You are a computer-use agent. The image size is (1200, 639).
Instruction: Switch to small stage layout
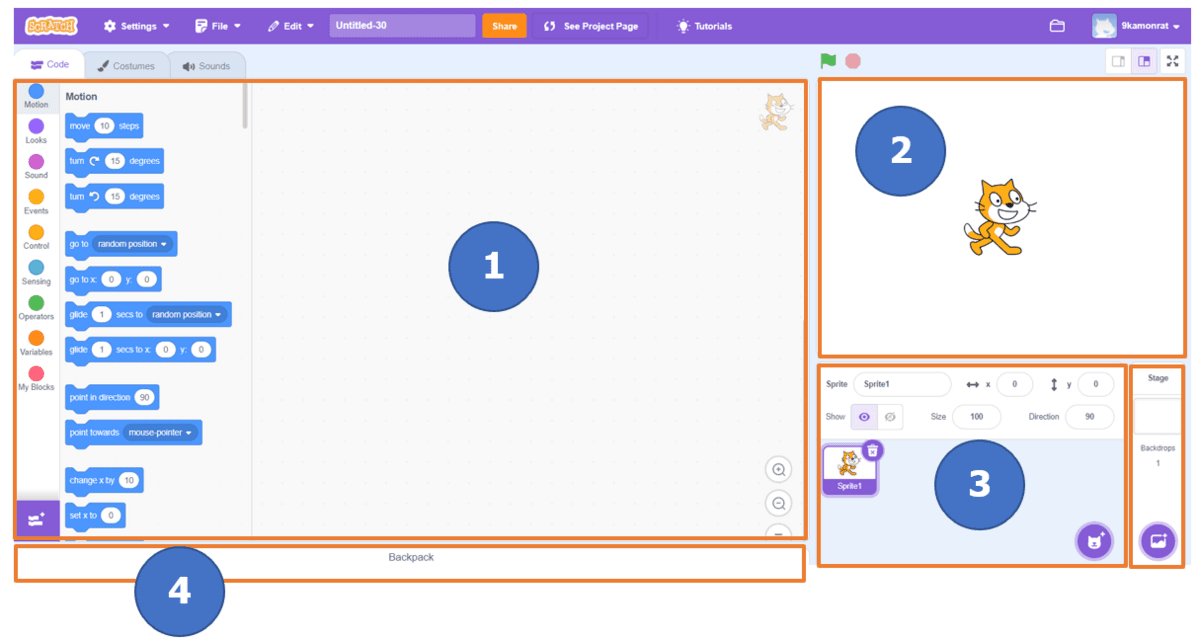coord(1119,61)
